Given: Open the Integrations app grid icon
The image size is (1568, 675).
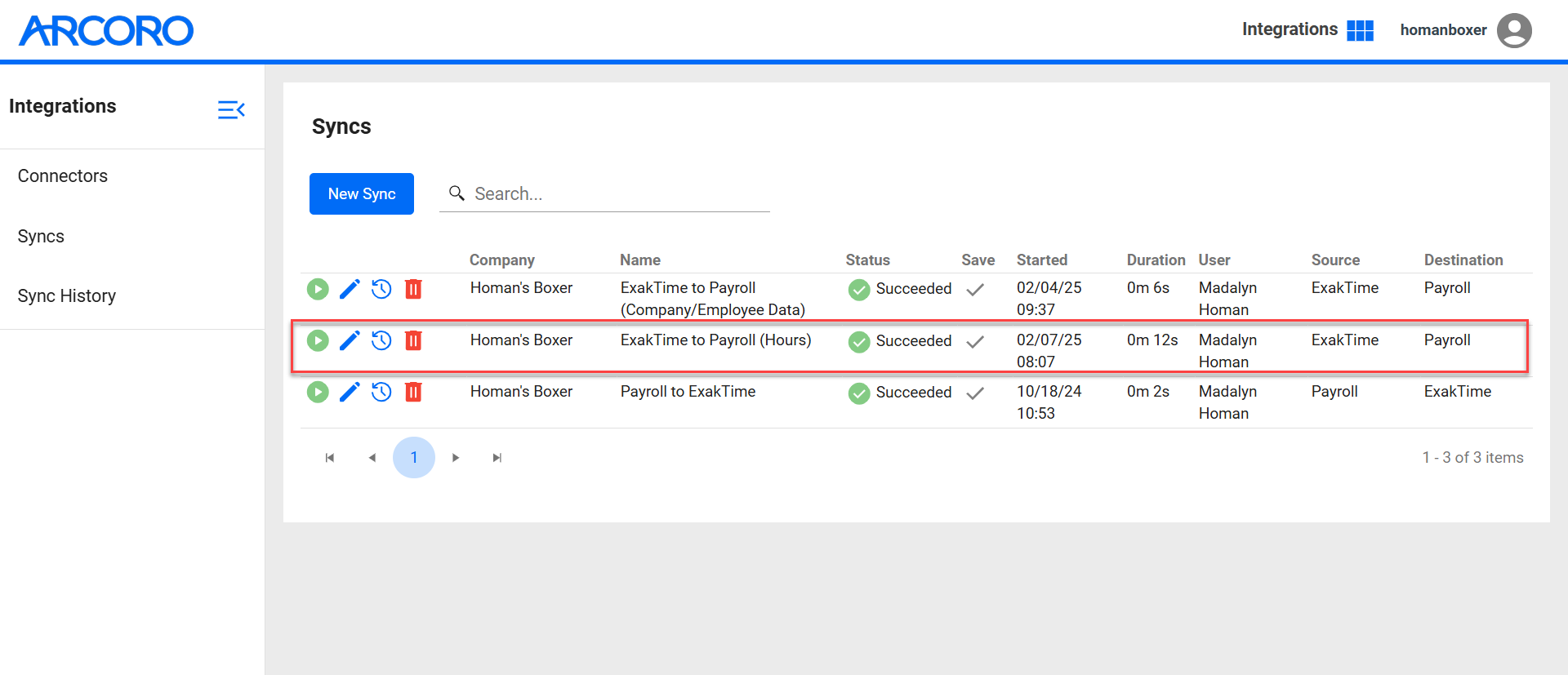Looking at the screenshot, I should (x=1360, y=30).
